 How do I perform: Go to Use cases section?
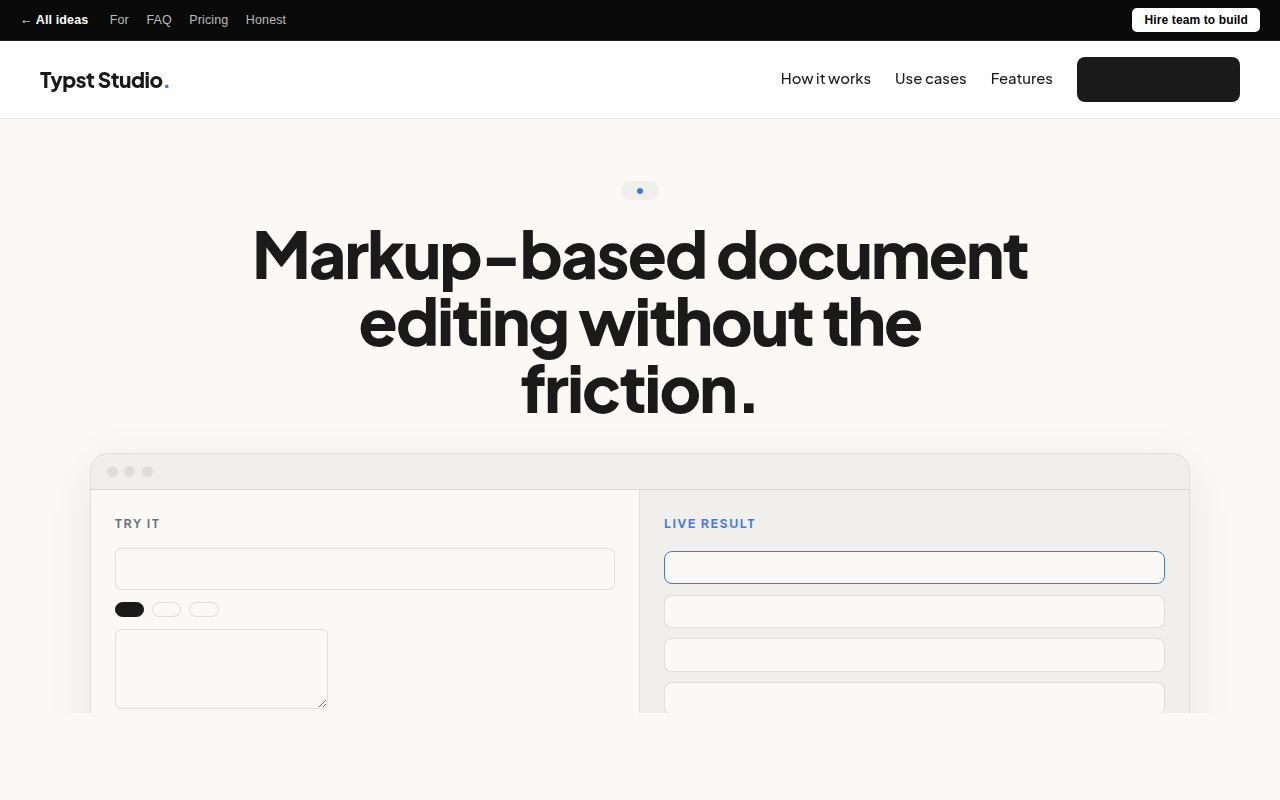[x=931, y=79]
